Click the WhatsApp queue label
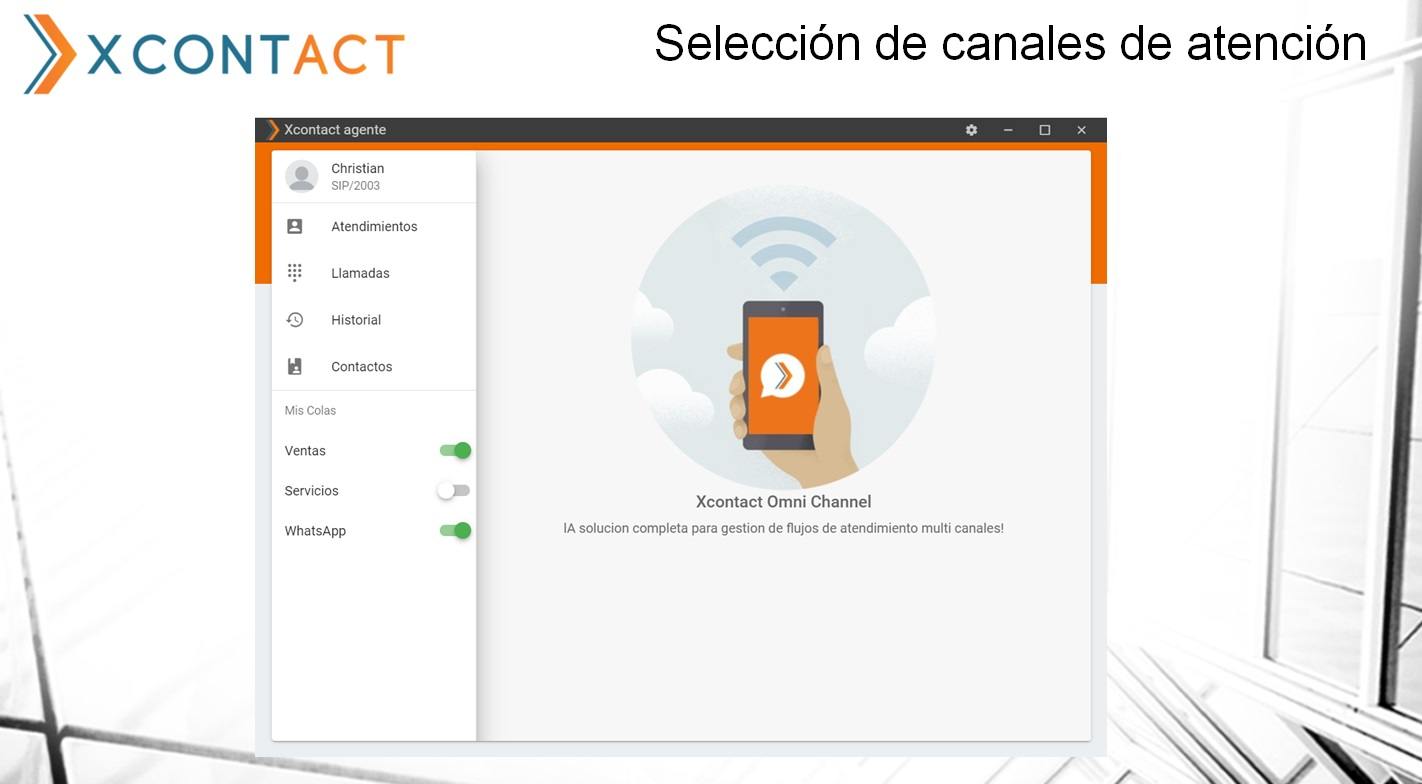The image size is (1422, 784). [315, 531]
